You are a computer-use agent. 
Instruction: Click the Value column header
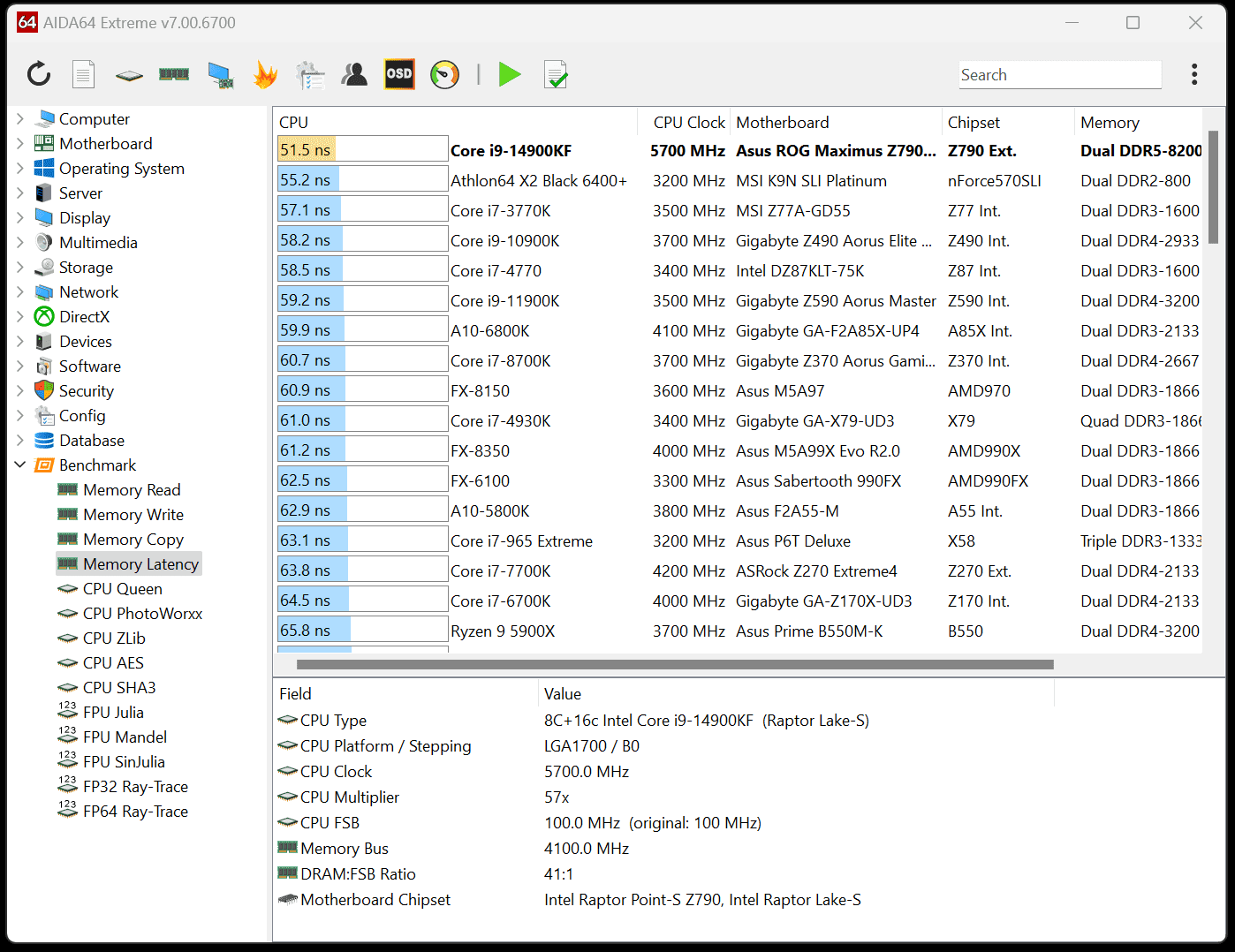point(797,693)
